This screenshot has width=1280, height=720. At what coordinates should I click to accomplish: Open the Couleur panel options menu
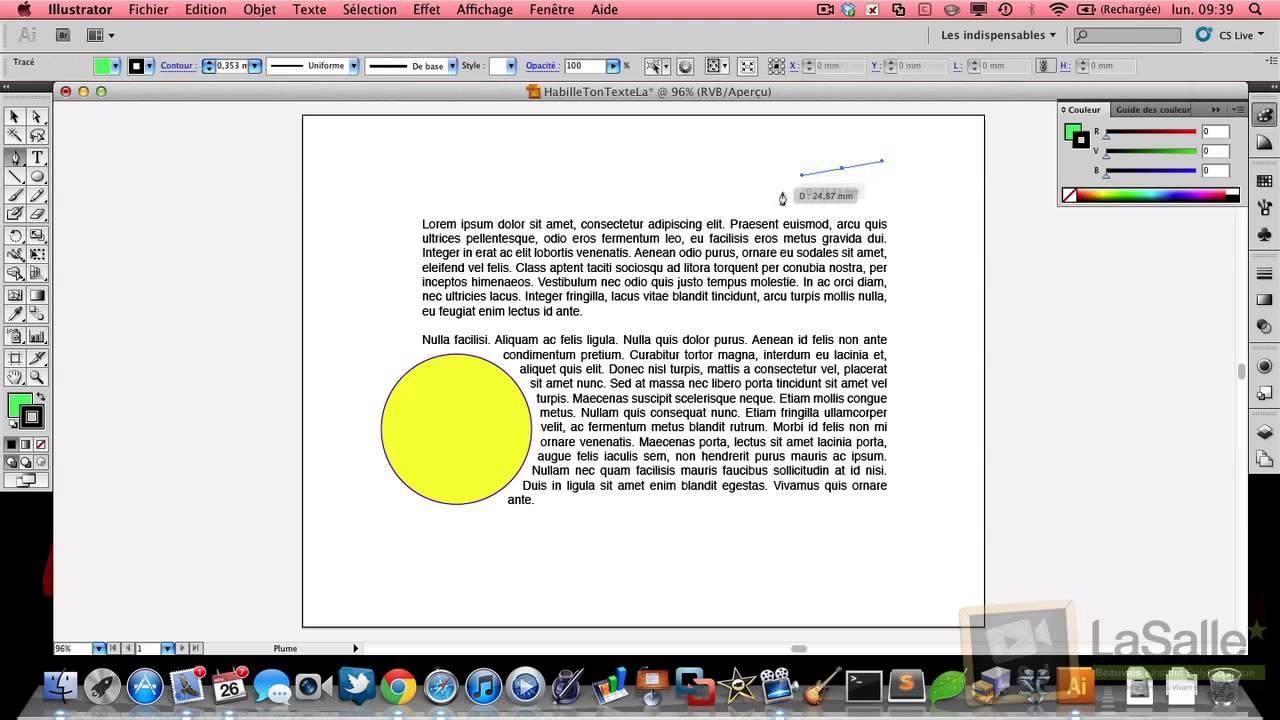click(x=1239, y=110)
